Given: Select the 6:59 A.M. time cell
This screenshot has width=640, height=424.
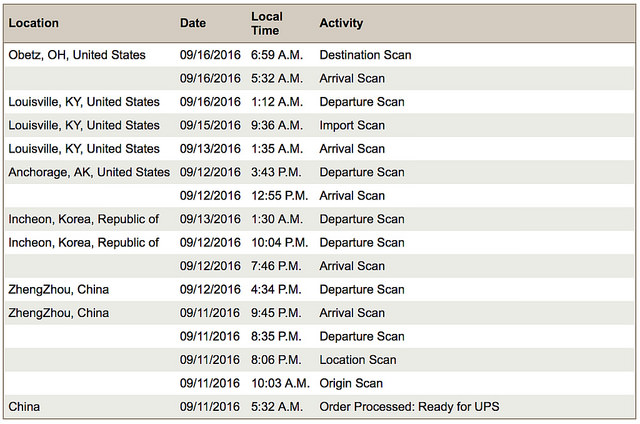Looking at the screenshot, I should pos(277,55).
